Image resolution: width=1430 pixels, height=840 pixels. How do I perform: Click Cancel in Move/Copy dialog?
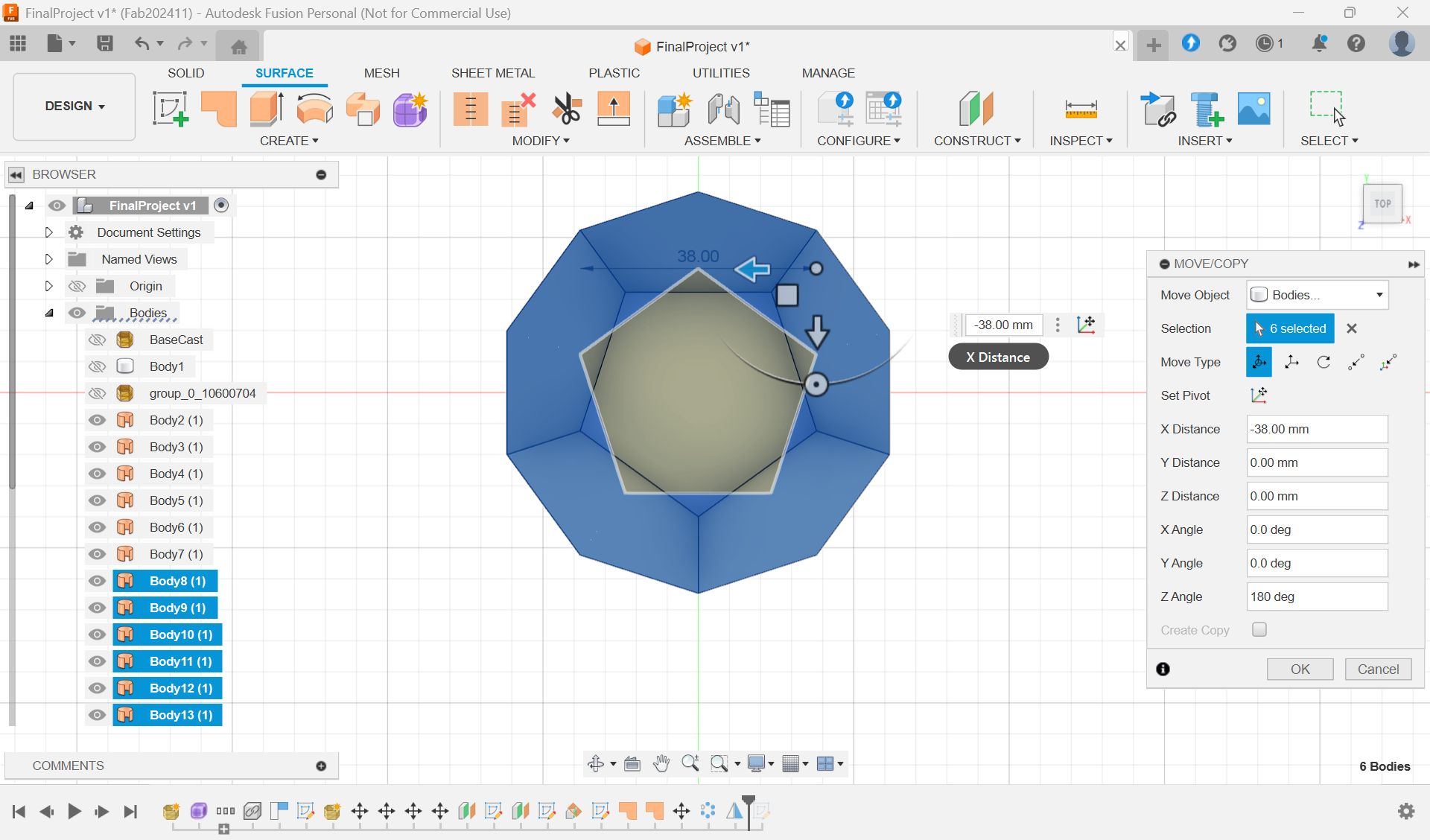coord(1378,669)
